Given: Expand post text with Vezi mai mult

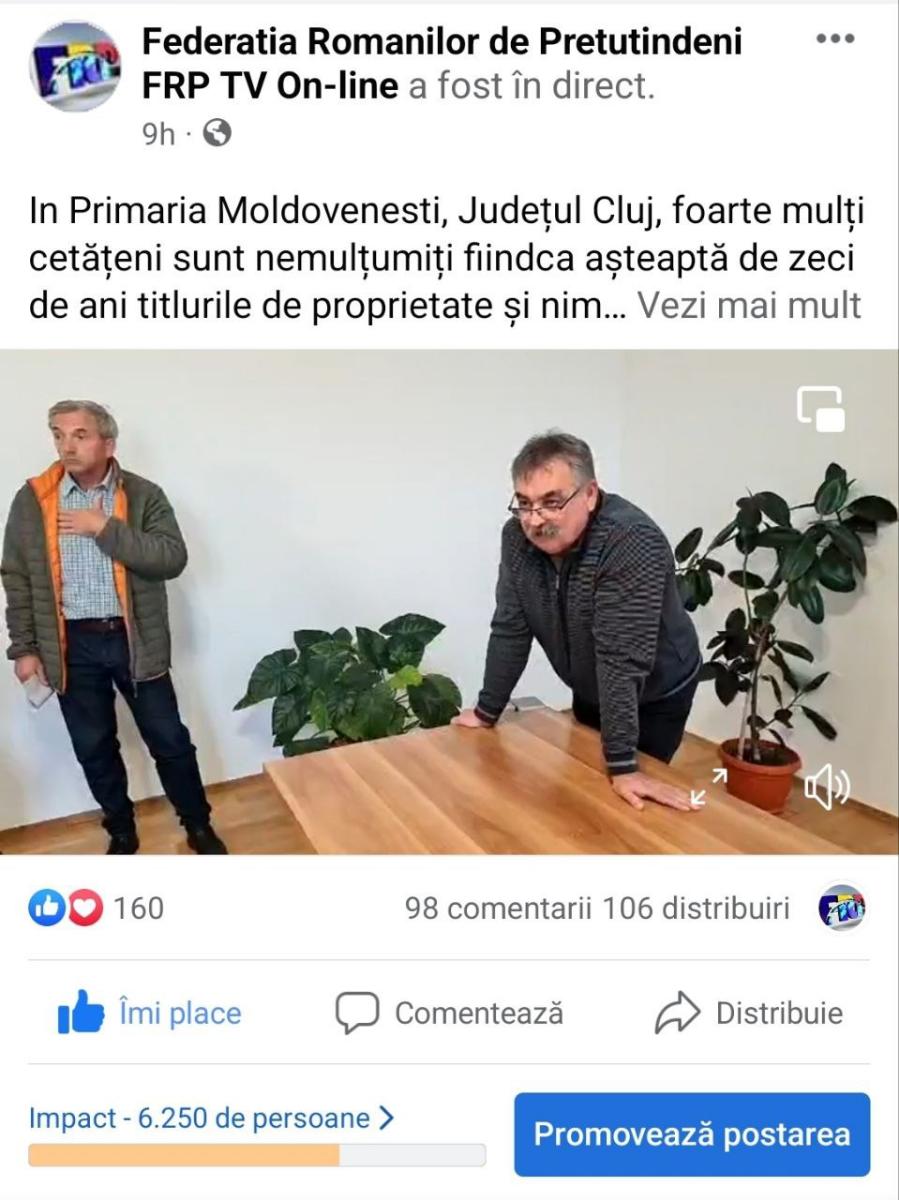Looking at the screenshot, I should [749, 305].
